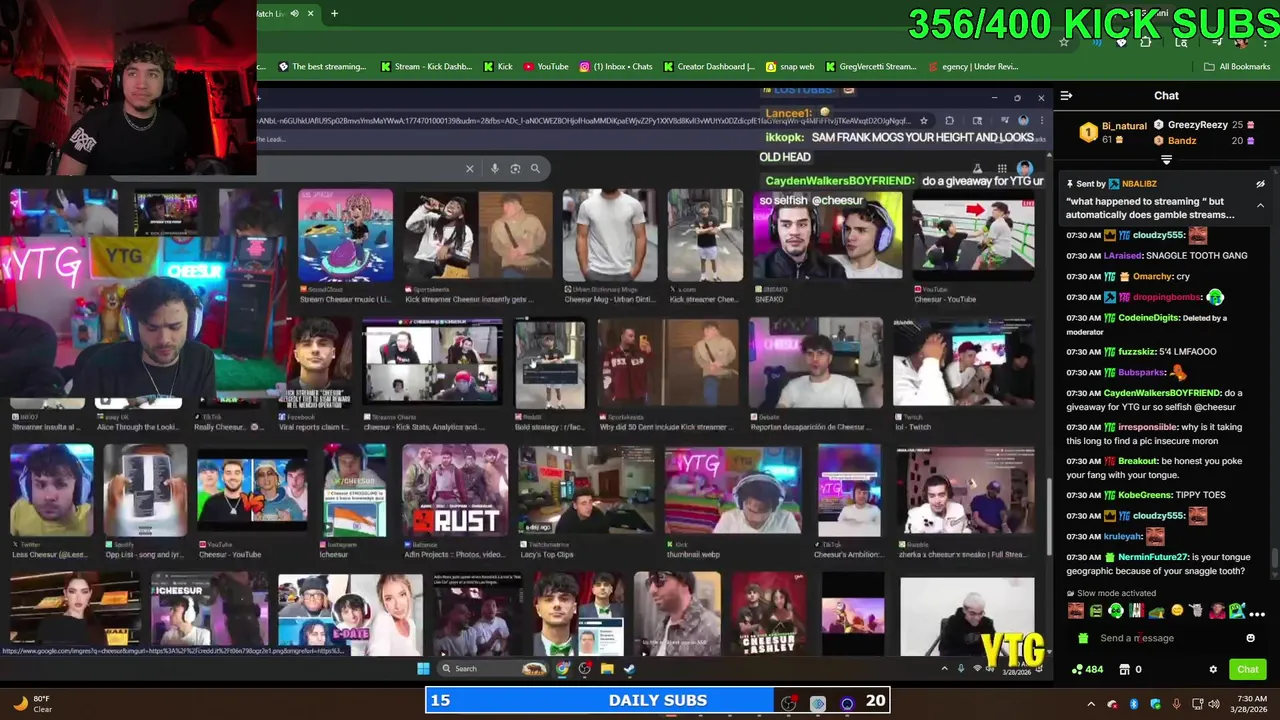Screen dimensions: 1280x720
Task: Open Google Lens image search
Action: click(x=515, y=168)
